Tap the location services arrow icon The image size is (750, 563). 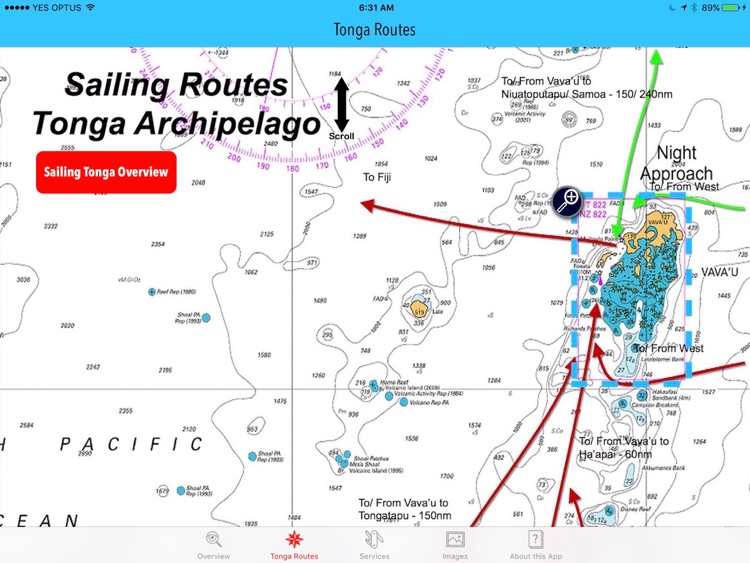tap(684, 8)
